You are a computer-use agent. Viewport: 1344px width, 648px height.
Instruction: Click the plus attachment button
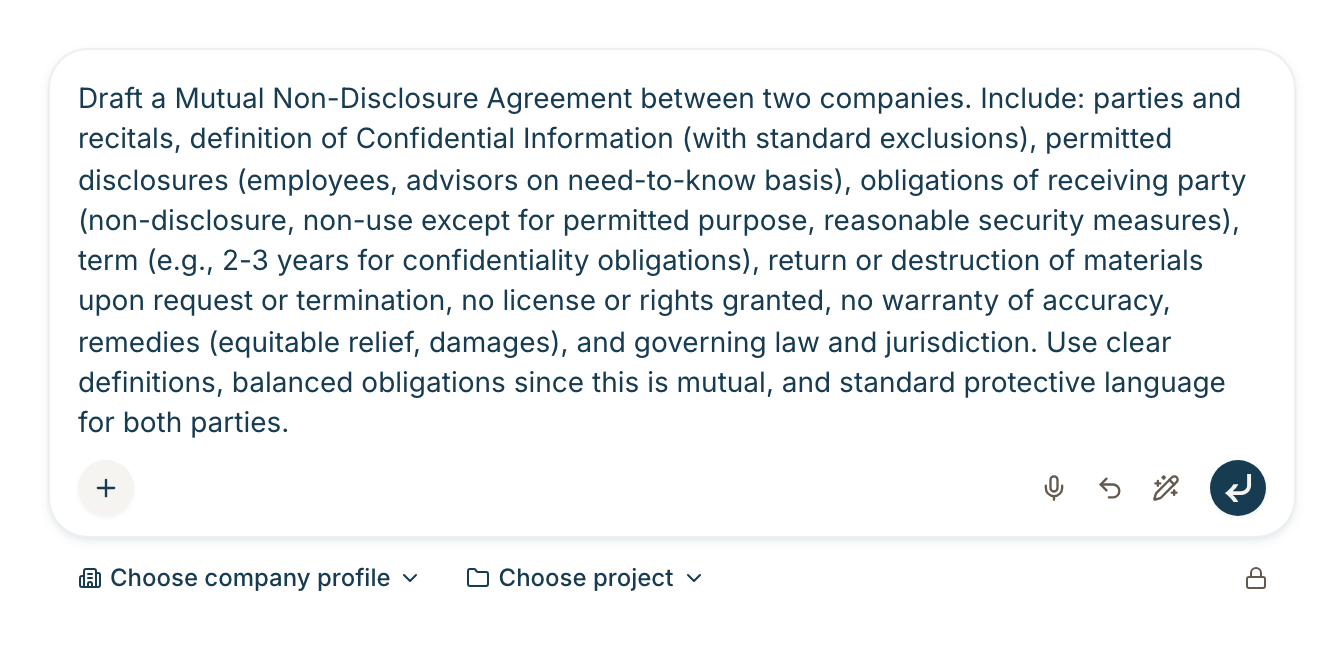click(x=106, y=488)
